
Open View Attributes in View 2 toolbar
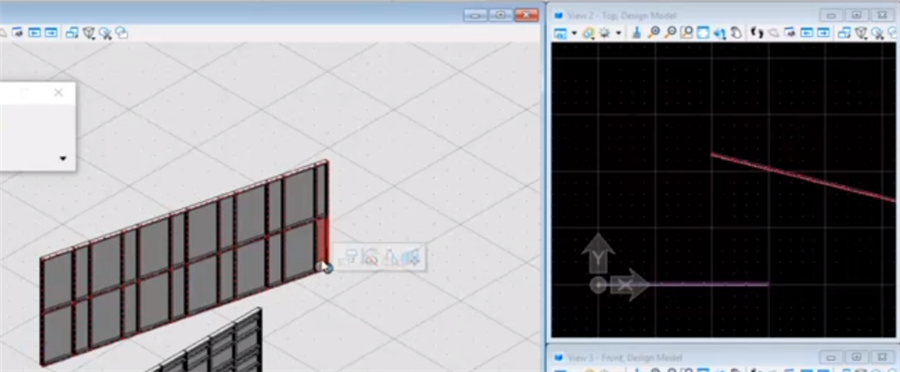coord(560,33)
